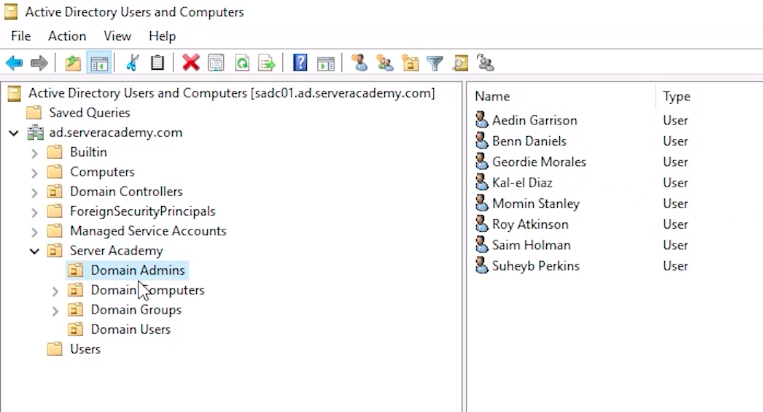
Task: Click the Up one level folder icon
Action: pyautogui.click(x=73, y=63)
